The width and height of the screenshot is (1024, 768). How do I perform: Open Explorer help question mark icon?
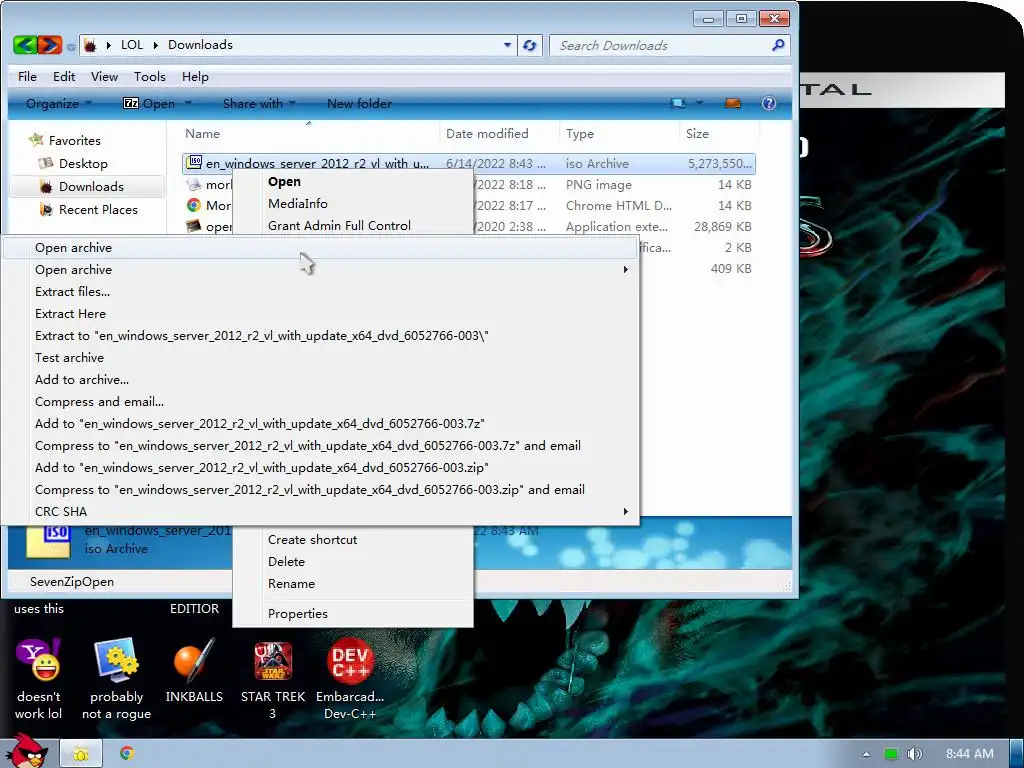click(x=769, y=103)
